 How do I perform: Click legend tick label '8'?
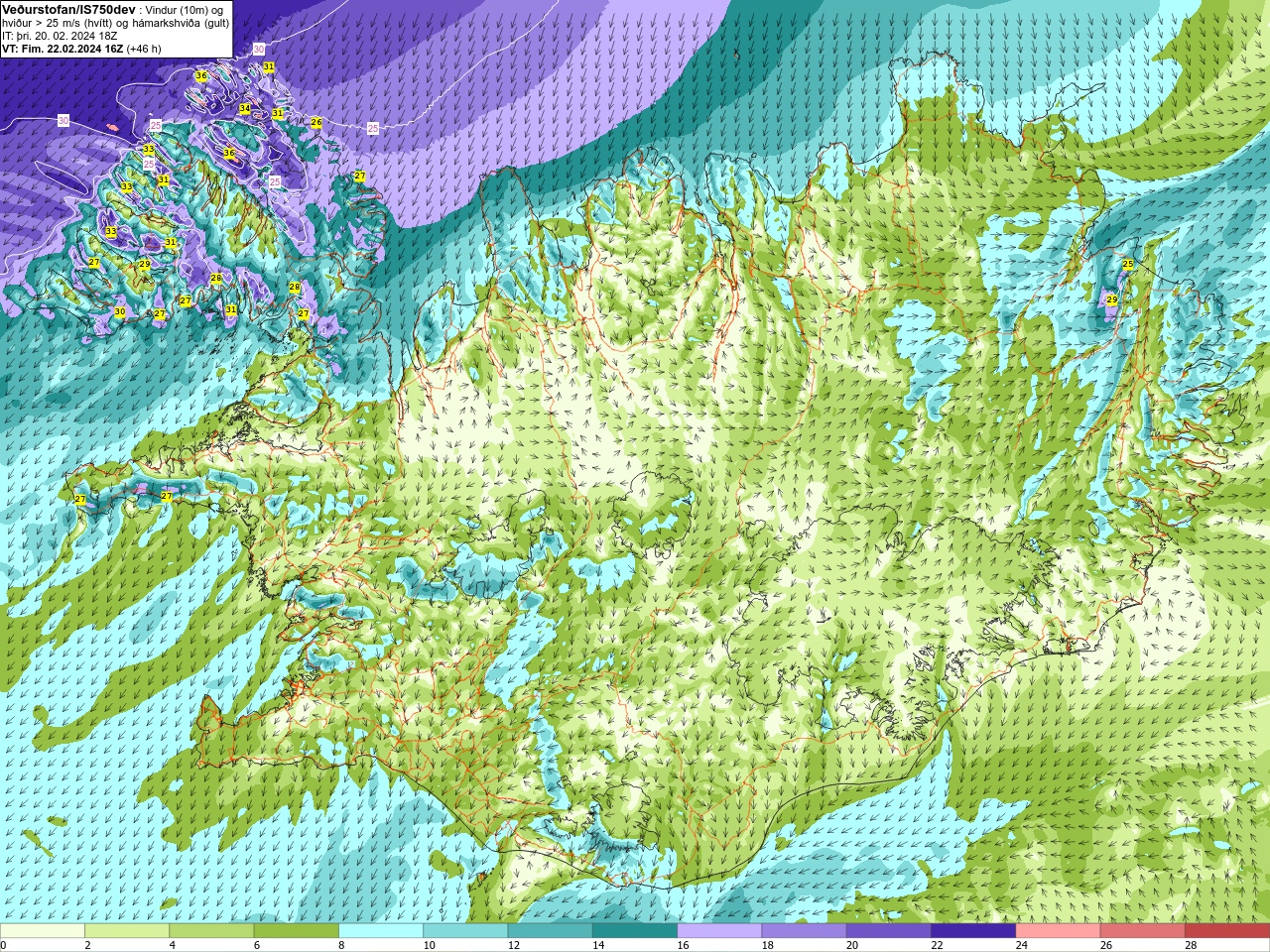341,945
